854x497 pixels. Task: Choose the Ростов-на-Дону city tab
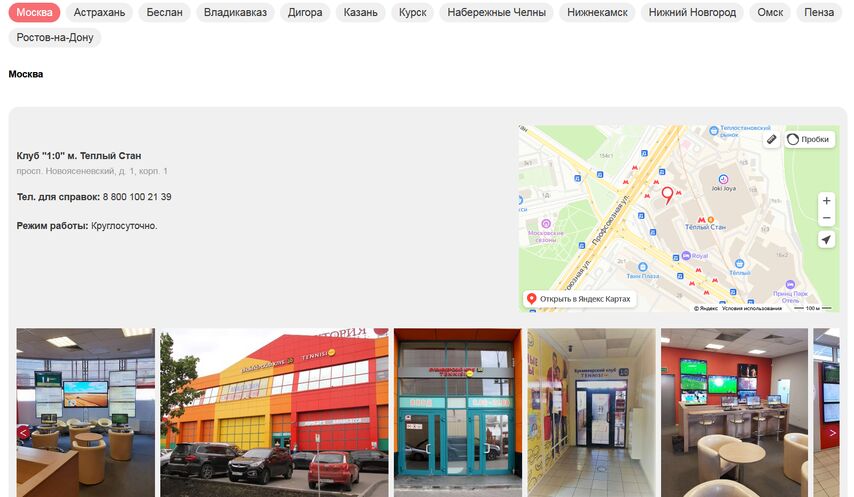(x=55, y=38)
